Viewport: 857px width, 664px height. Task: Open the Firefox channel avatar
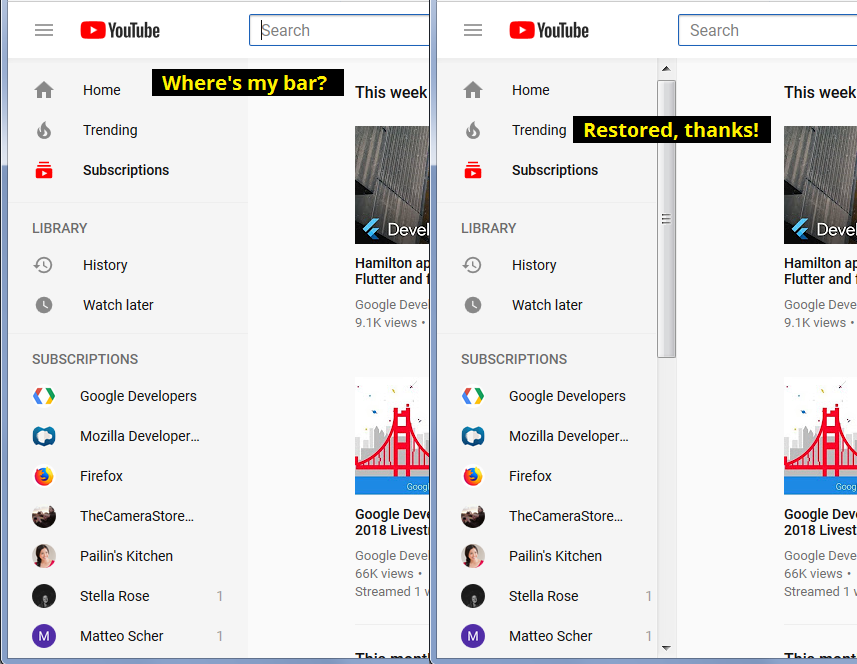(x=44, y=475)
